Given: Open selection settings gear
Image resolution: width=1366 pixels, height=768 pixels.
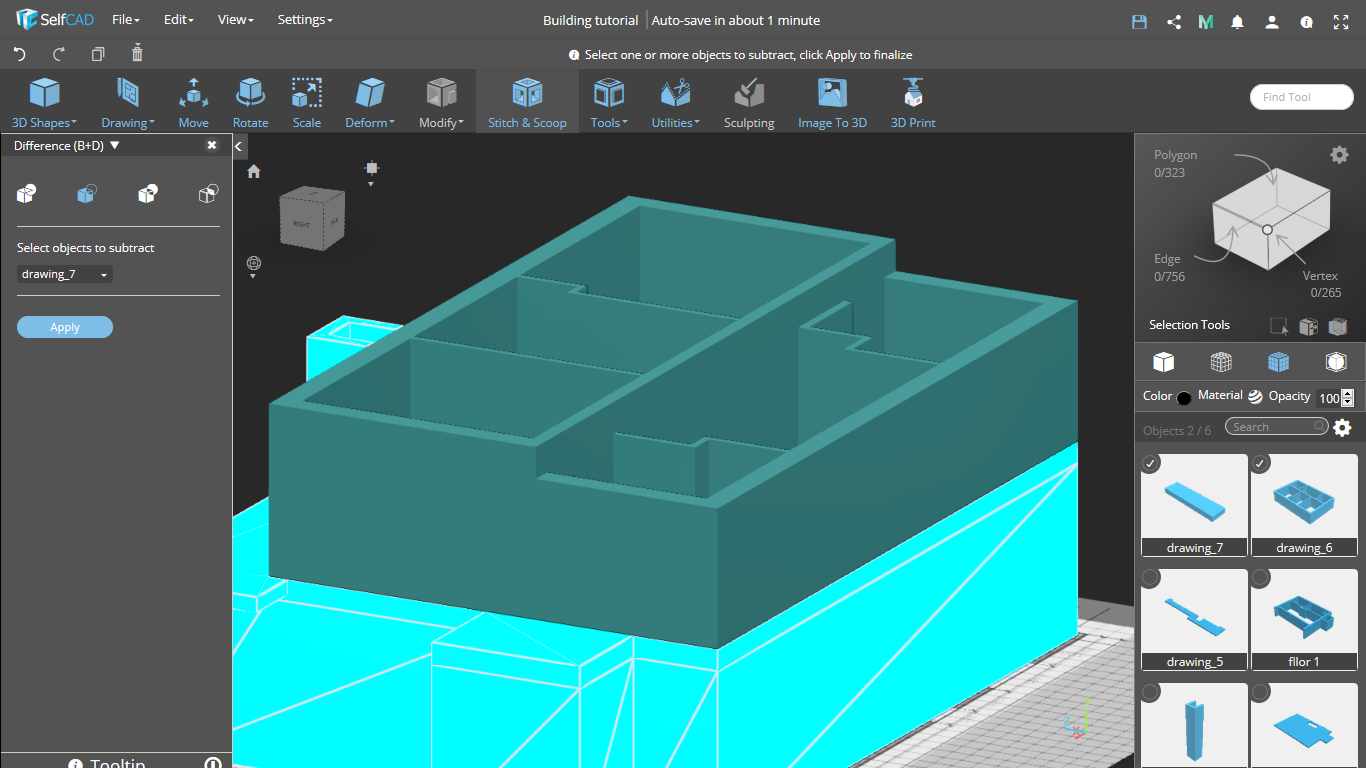Looking at the screenshot, I should click(1339, 154).
